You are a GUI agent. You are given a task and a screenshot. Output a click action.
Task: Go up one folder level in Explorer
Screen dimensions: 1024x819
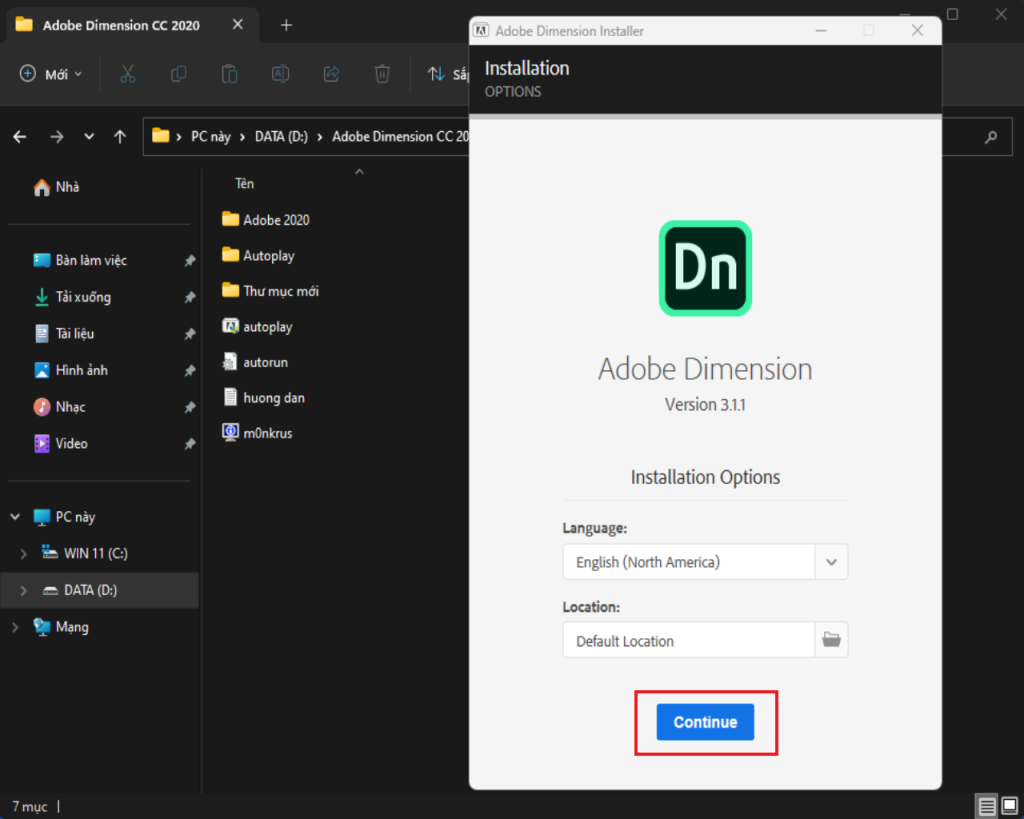(x=120, y=136)
